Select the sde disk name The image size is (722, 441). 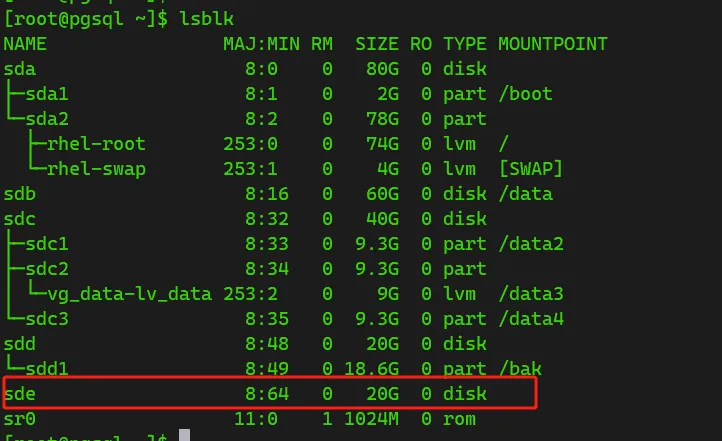[x=19, y=394]
